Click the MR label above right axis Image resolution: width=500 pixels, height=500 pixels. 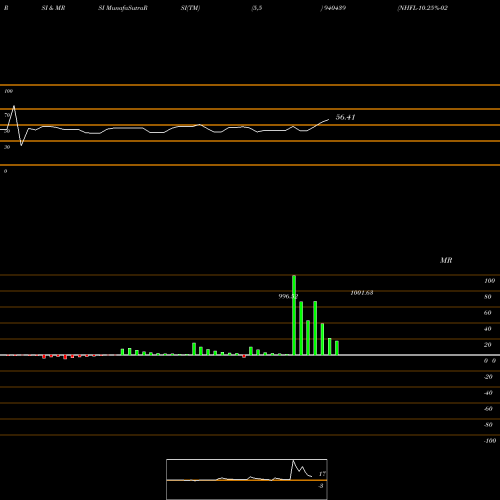(446, 260)
